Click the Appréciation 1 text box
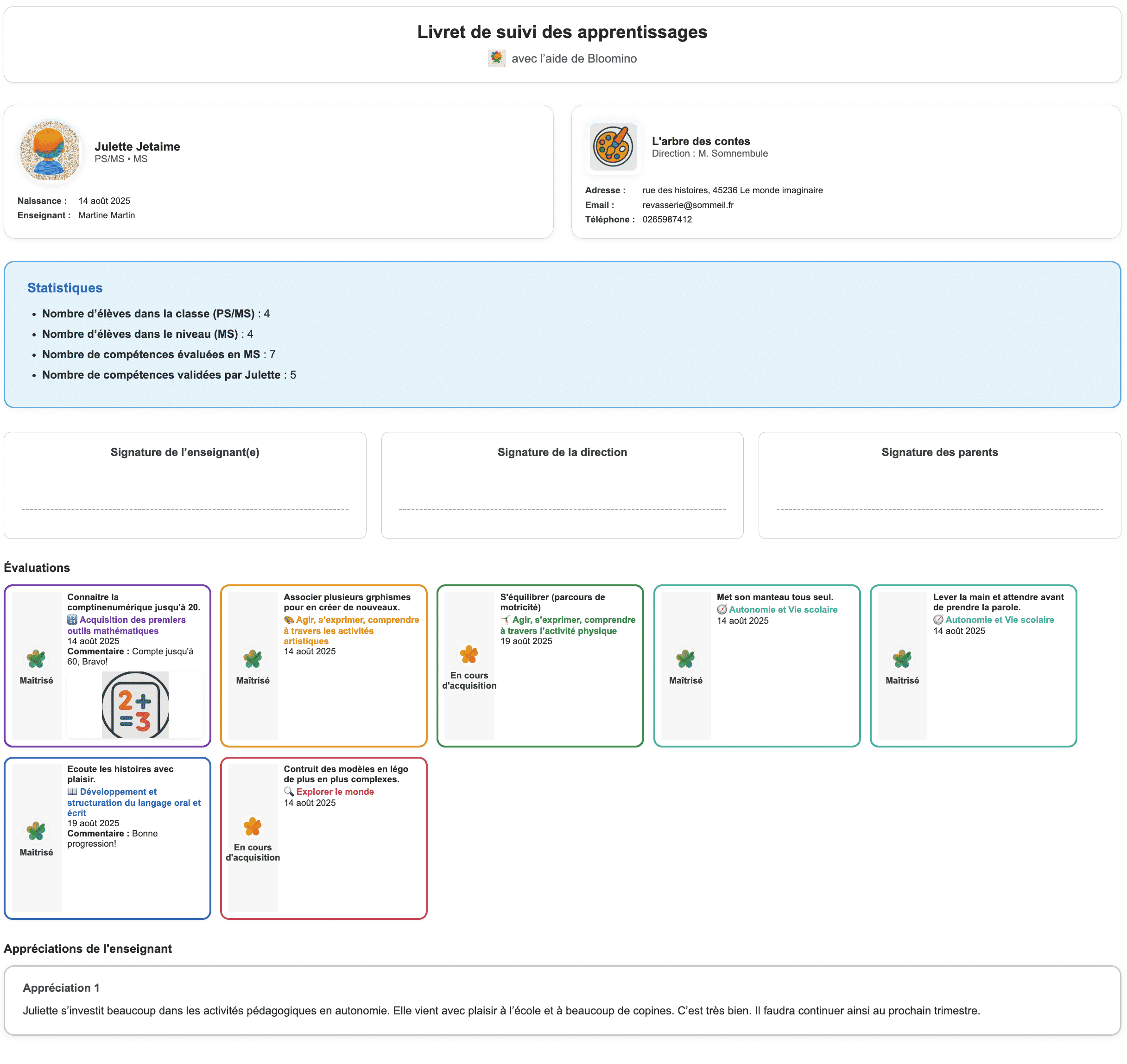Viewport: 1127px width, 1064px height. coord(562,1000)
